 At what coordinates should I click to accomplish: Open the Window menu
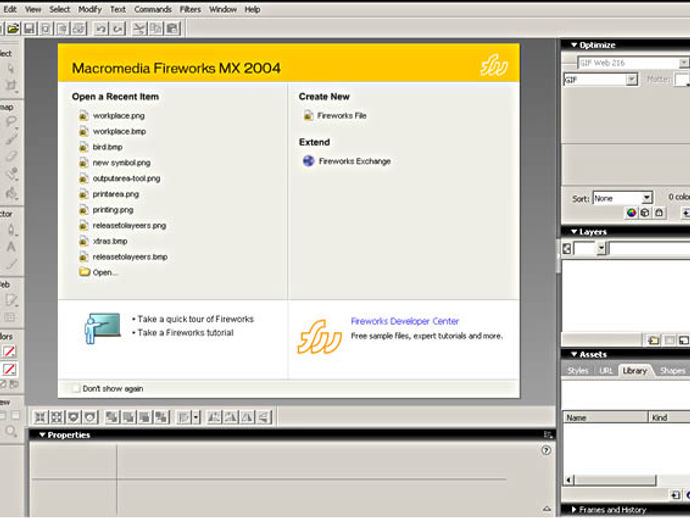pos(223,9)
